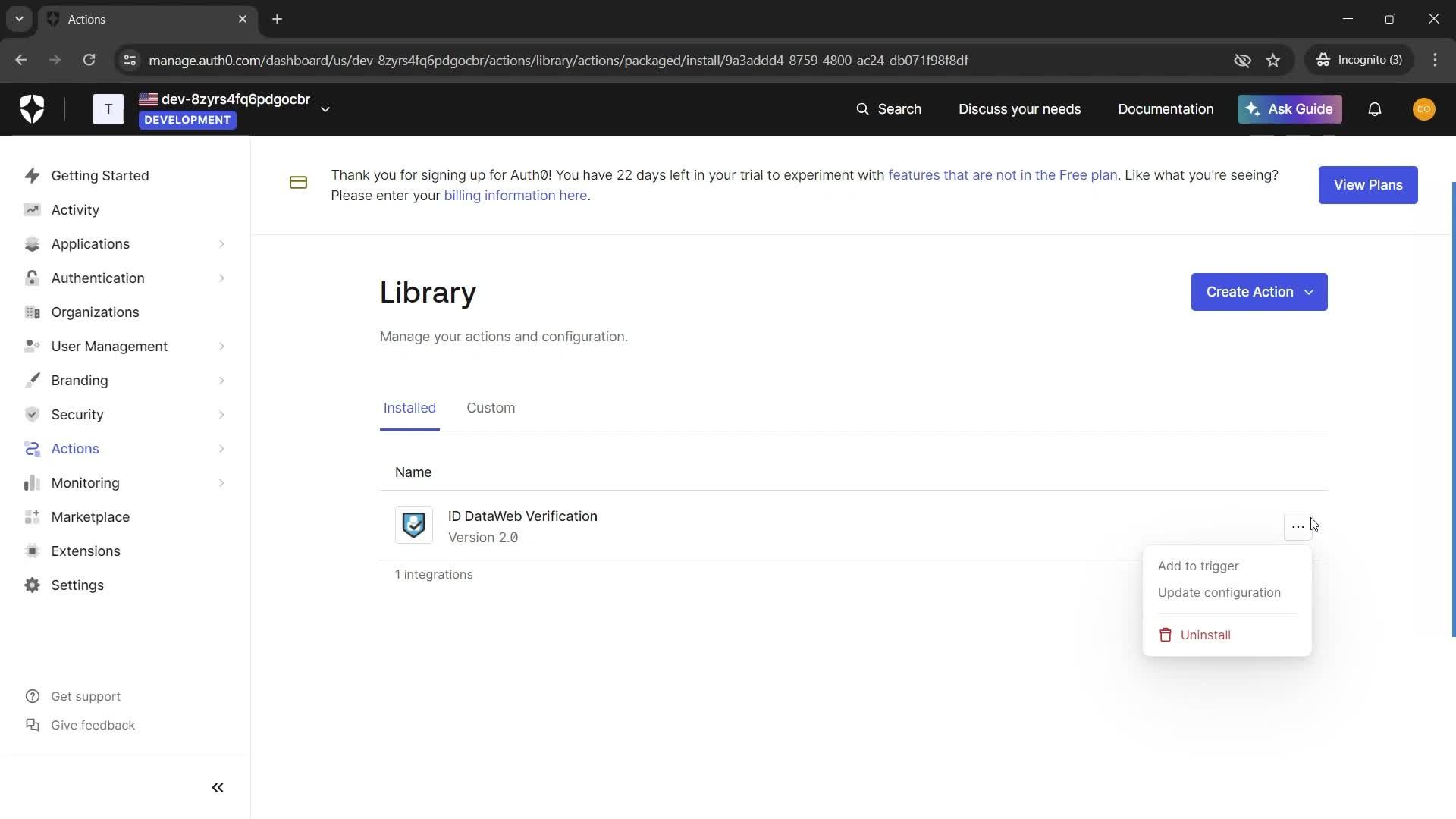Screen dimensions: 1456x819
Task: Go back using browser back arrow
Action: point(20,60)
